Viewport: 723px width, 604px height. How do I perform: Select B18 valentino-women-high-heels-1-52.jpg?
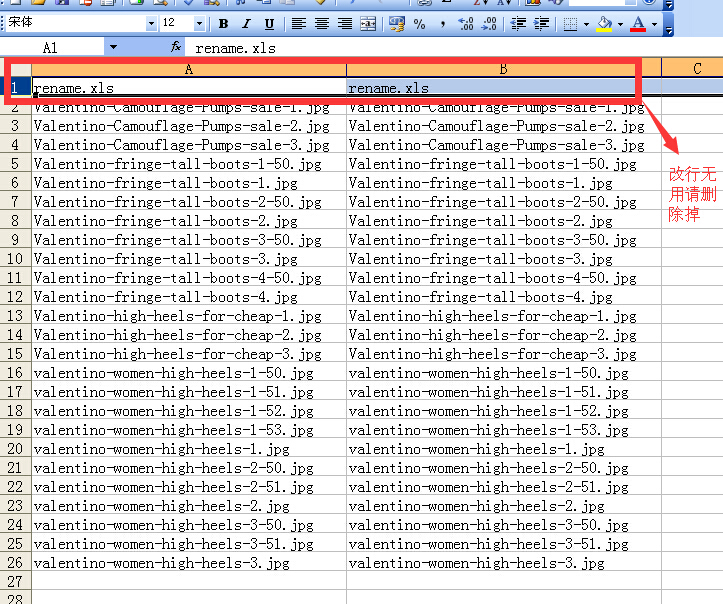pyautogui.click(x=504, y=411)
